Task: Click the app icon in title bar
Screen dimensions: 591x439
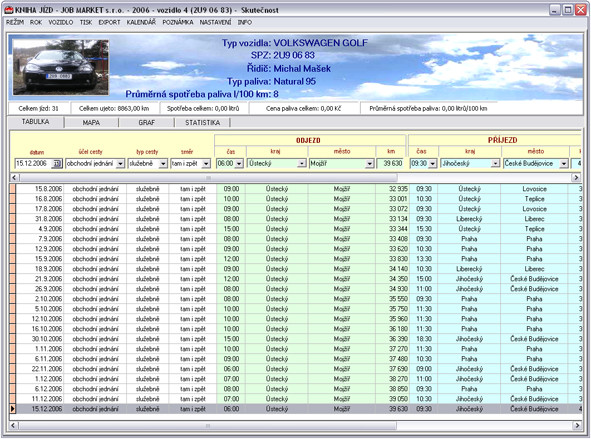Action: click(9, 10)
